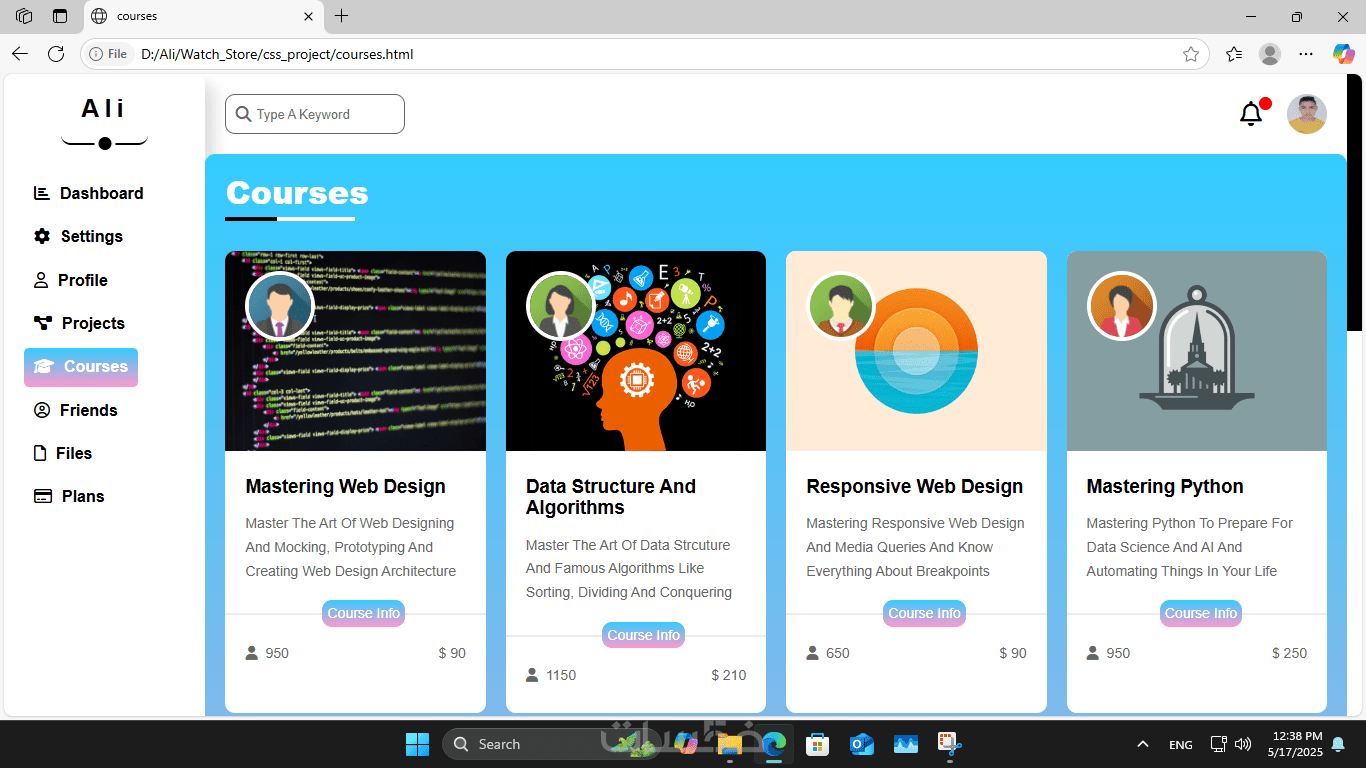Open the tab actions menu icon
1366x768 pixels.
[x=60, y=16]
